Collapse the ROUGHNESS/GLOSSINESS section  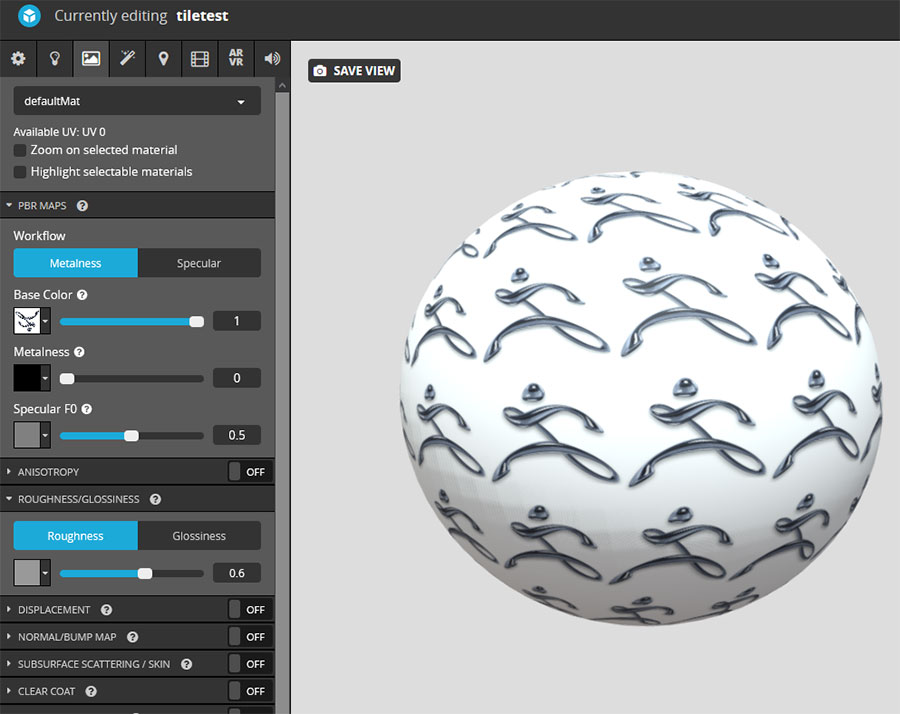(x=9, y=499)
